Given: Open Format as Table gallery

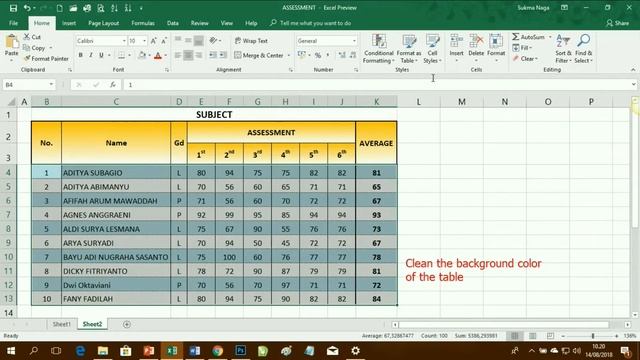Looking at the screenshot, I should 409,49.
